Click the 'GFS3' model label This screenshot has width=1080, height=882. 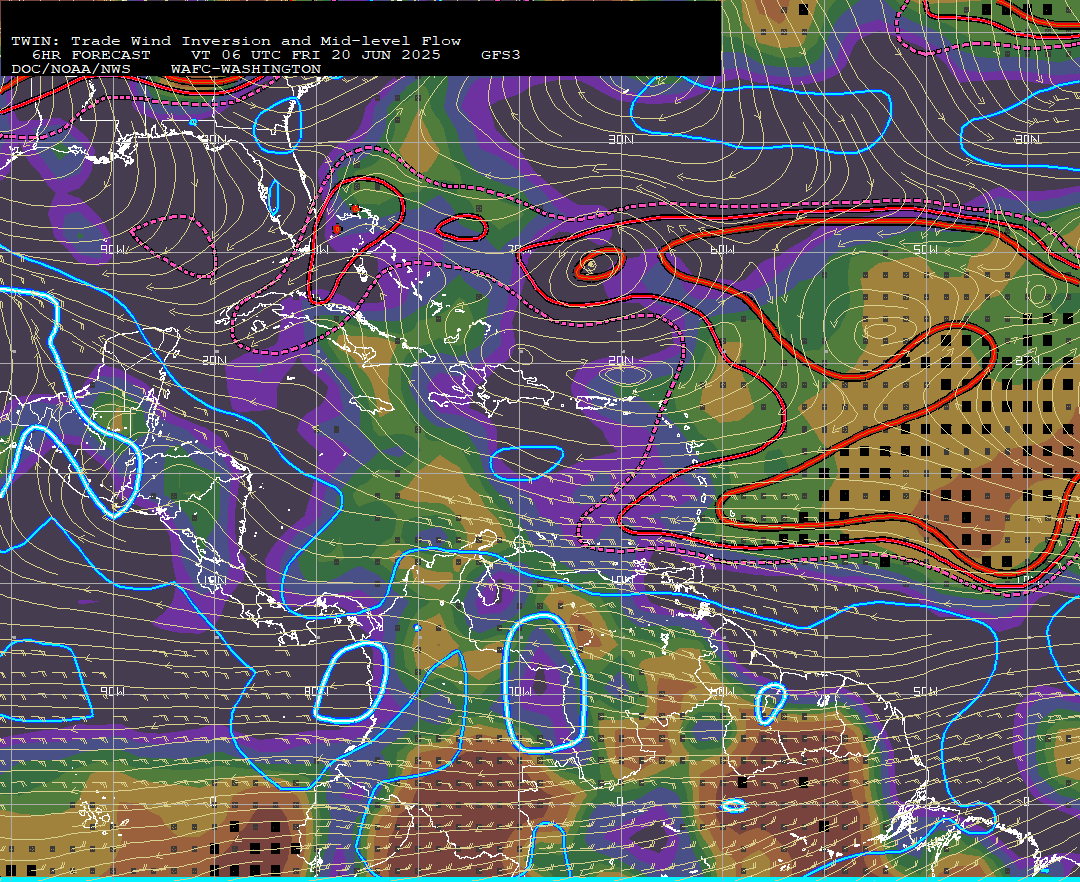(501, 54)
